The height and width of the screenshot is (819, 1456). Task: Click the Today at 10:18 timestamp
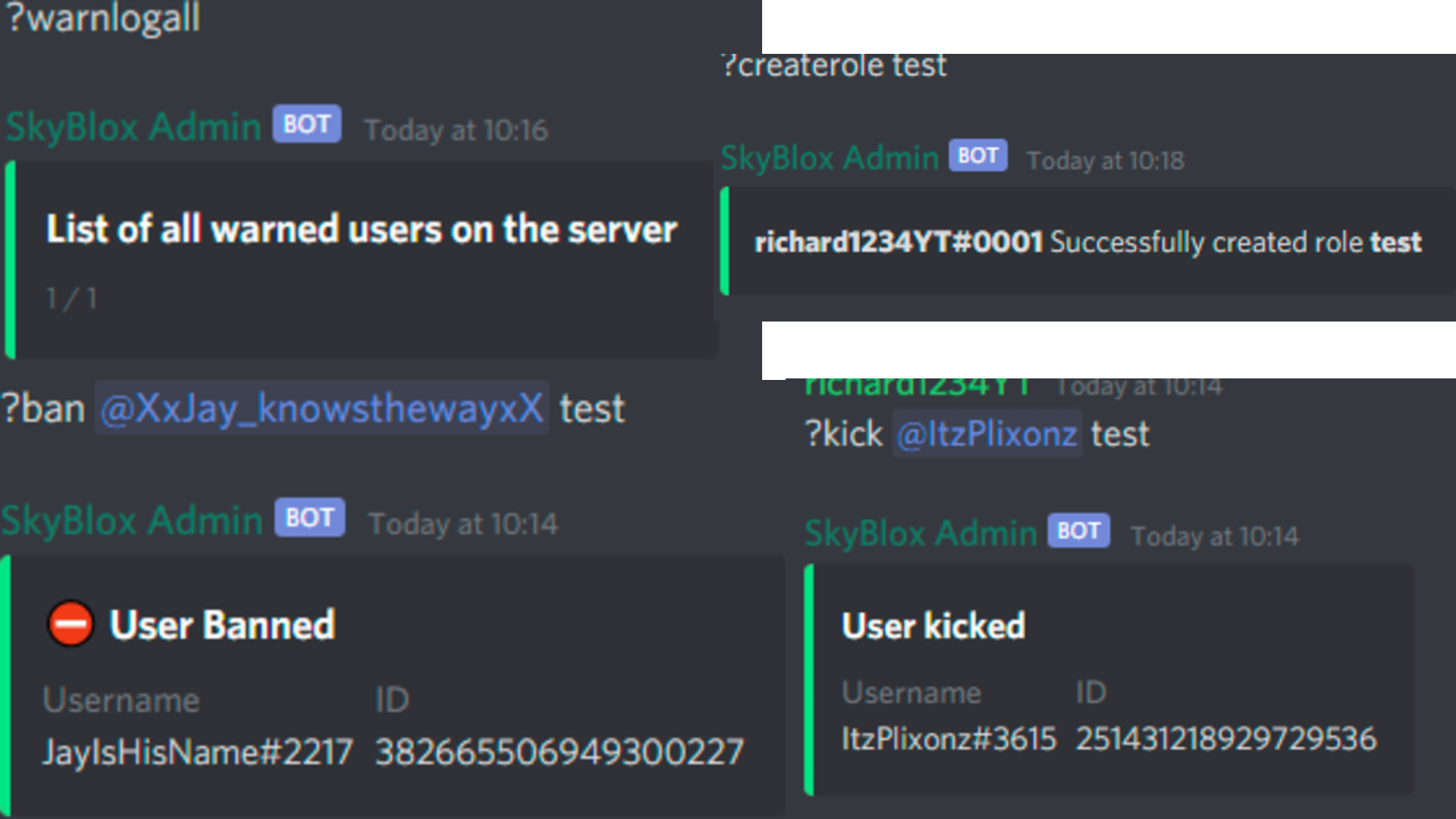[x=1105, y=161]
